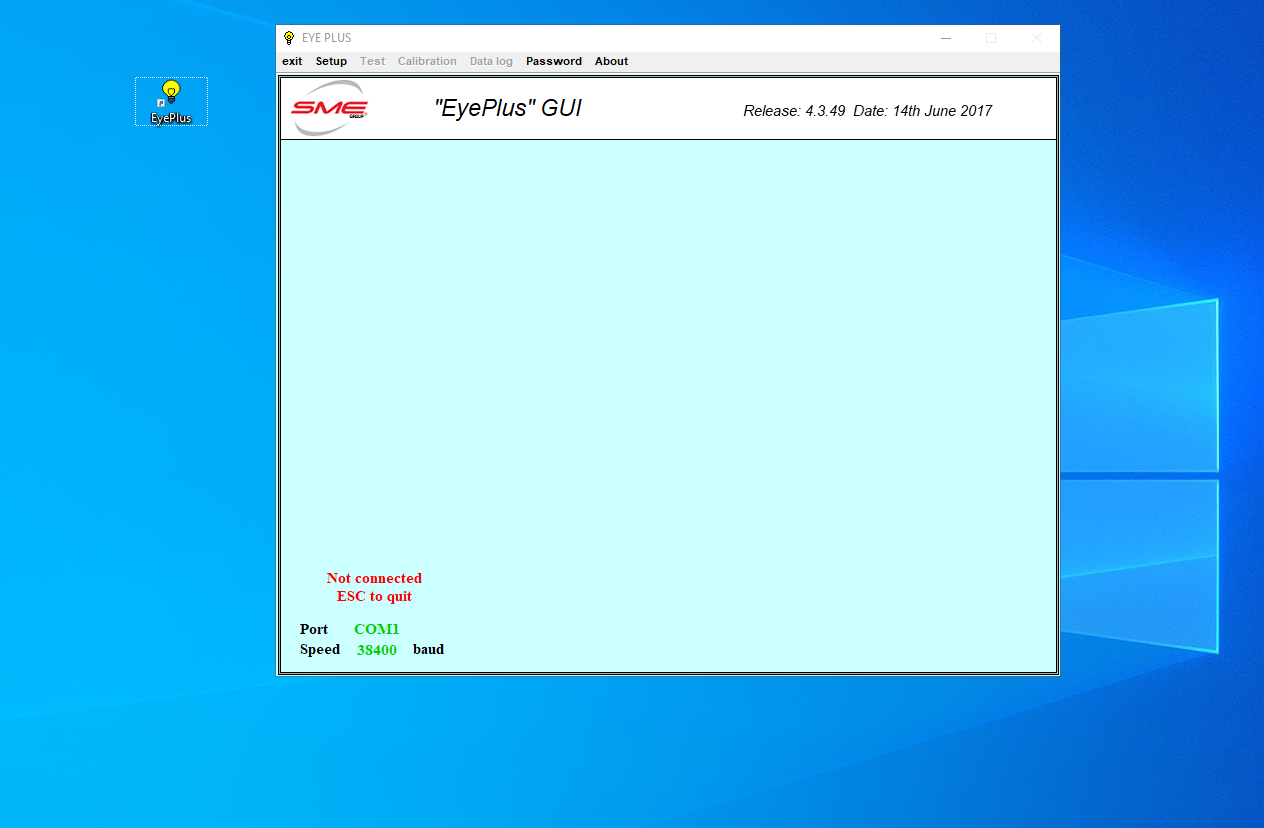
Task: Select the grayed-out Calibration menu
Action: tap(427, 61)
